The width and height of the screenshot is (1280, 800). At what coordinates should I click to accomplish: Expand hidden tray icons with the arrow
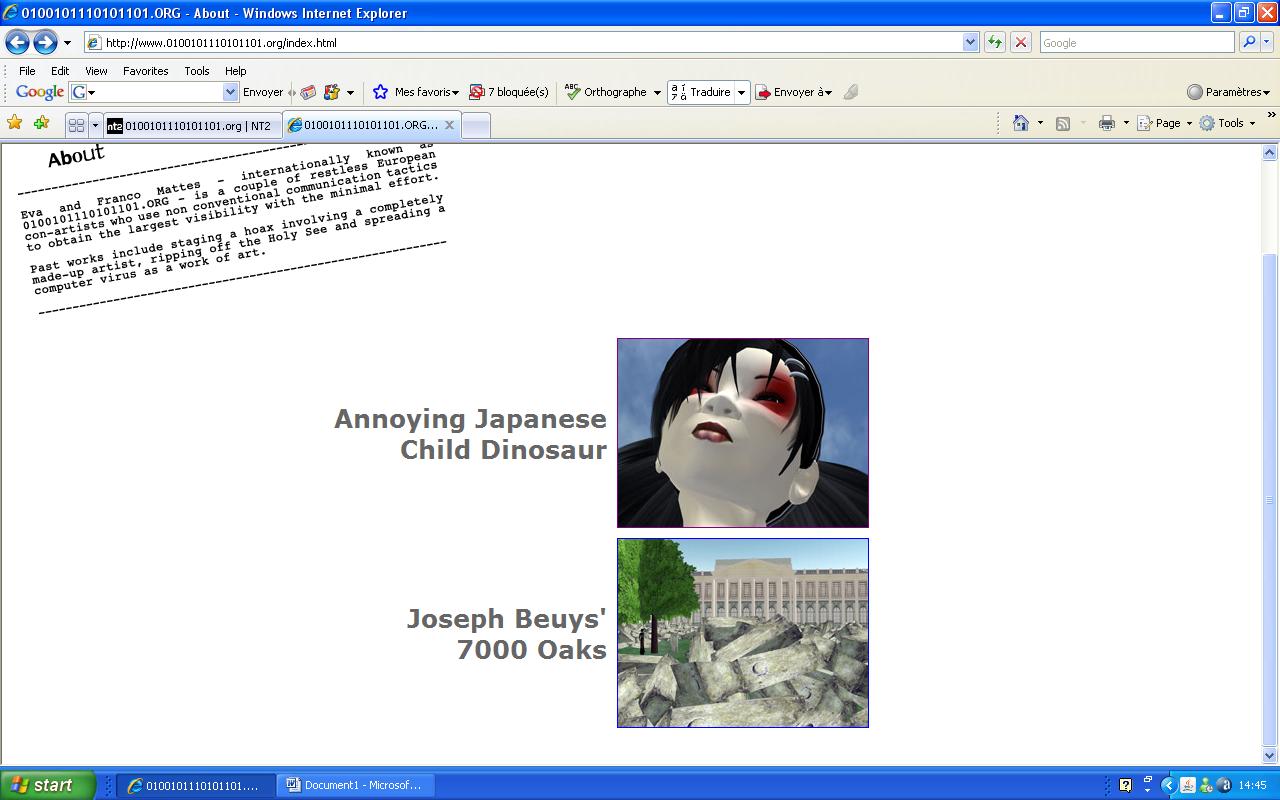tap(1167, 785)
